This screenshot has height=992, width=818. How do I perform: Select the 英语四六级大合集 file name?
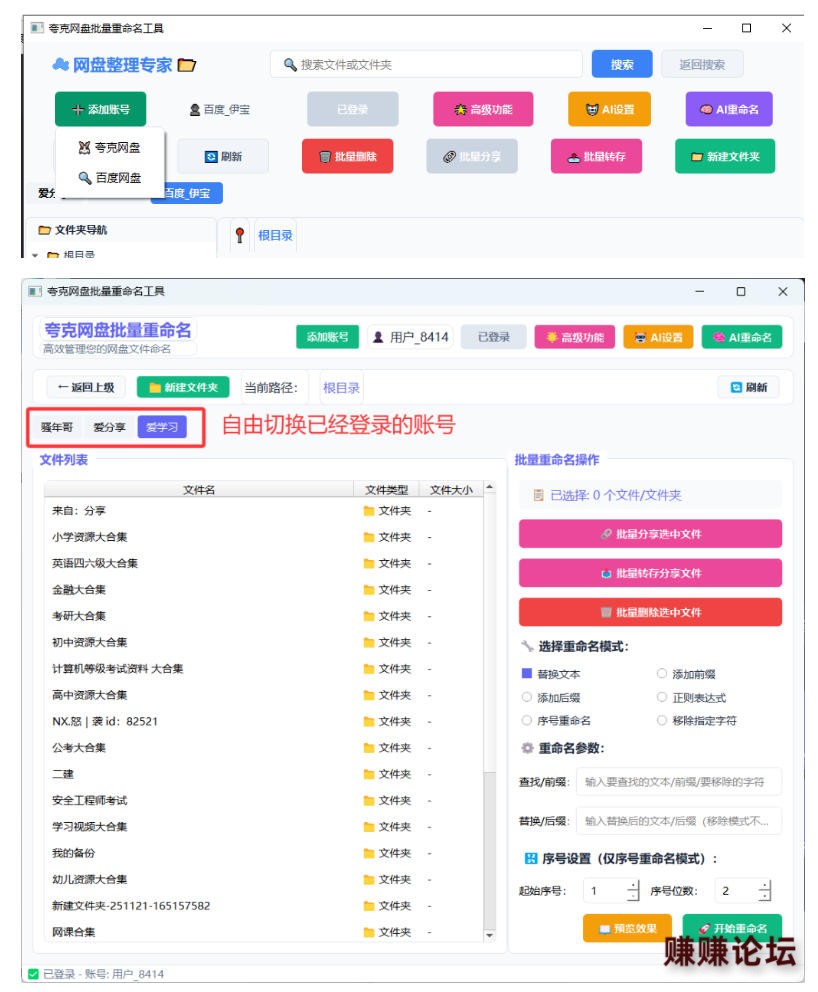pyautogui.click(x=95, y=563)
